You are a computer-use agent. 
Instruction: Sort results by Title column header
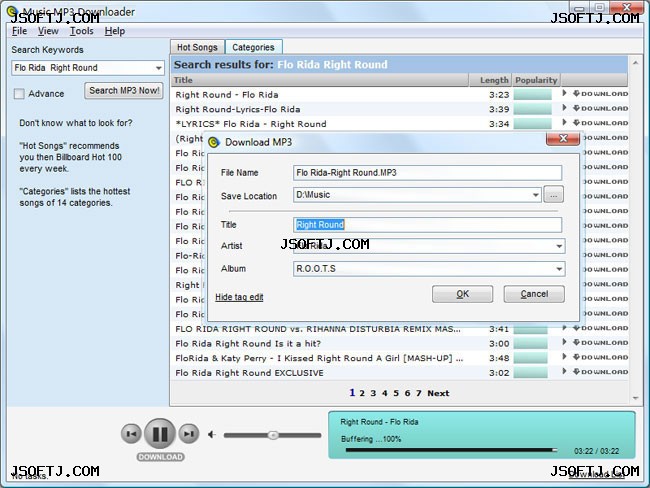[x=320, y=80]
